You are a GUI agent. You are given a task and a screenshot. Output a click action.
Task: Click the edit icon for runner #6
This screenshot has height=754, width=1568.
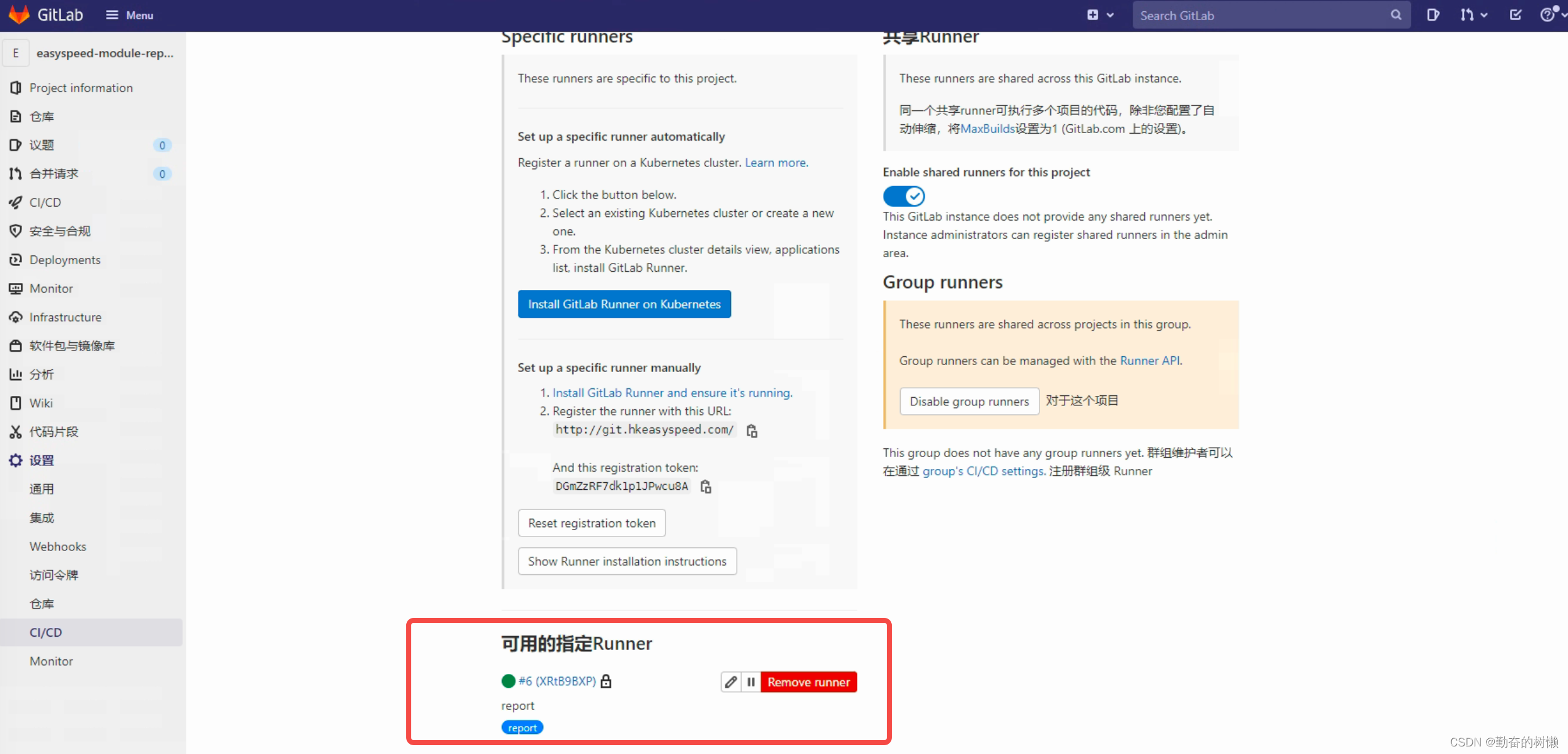point(731,682)
